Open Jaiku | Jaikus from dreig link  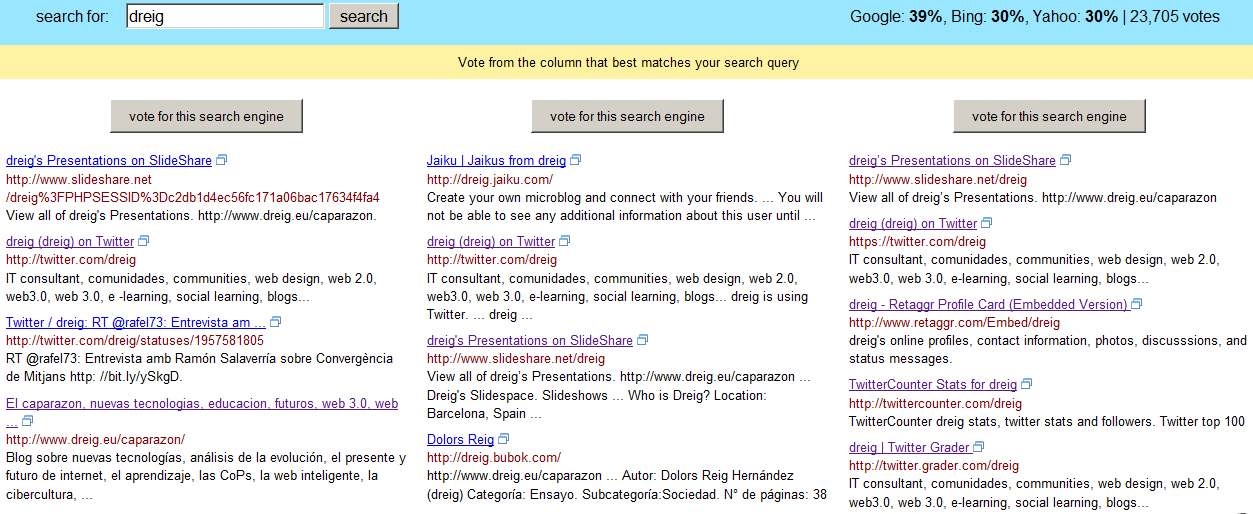(x=496, y=160)
